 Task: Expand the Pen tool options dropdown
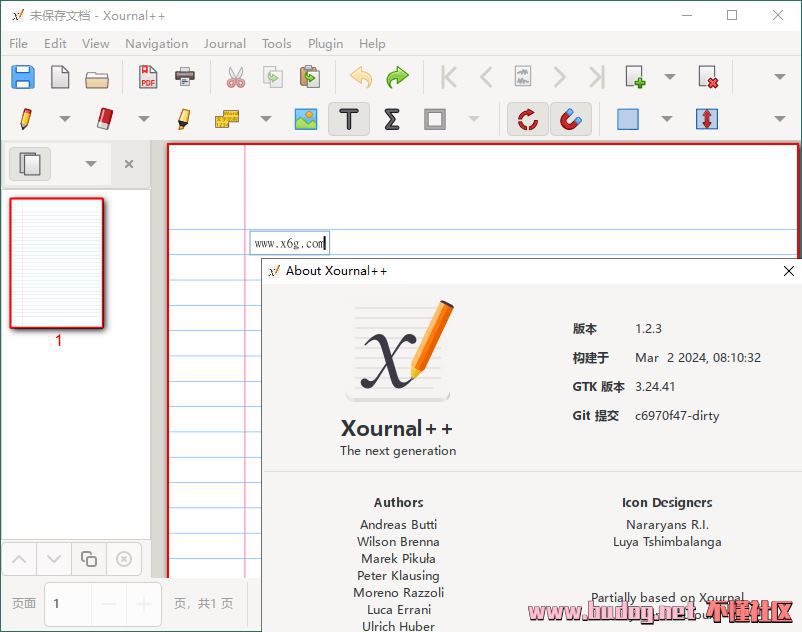tap(65, 119)
